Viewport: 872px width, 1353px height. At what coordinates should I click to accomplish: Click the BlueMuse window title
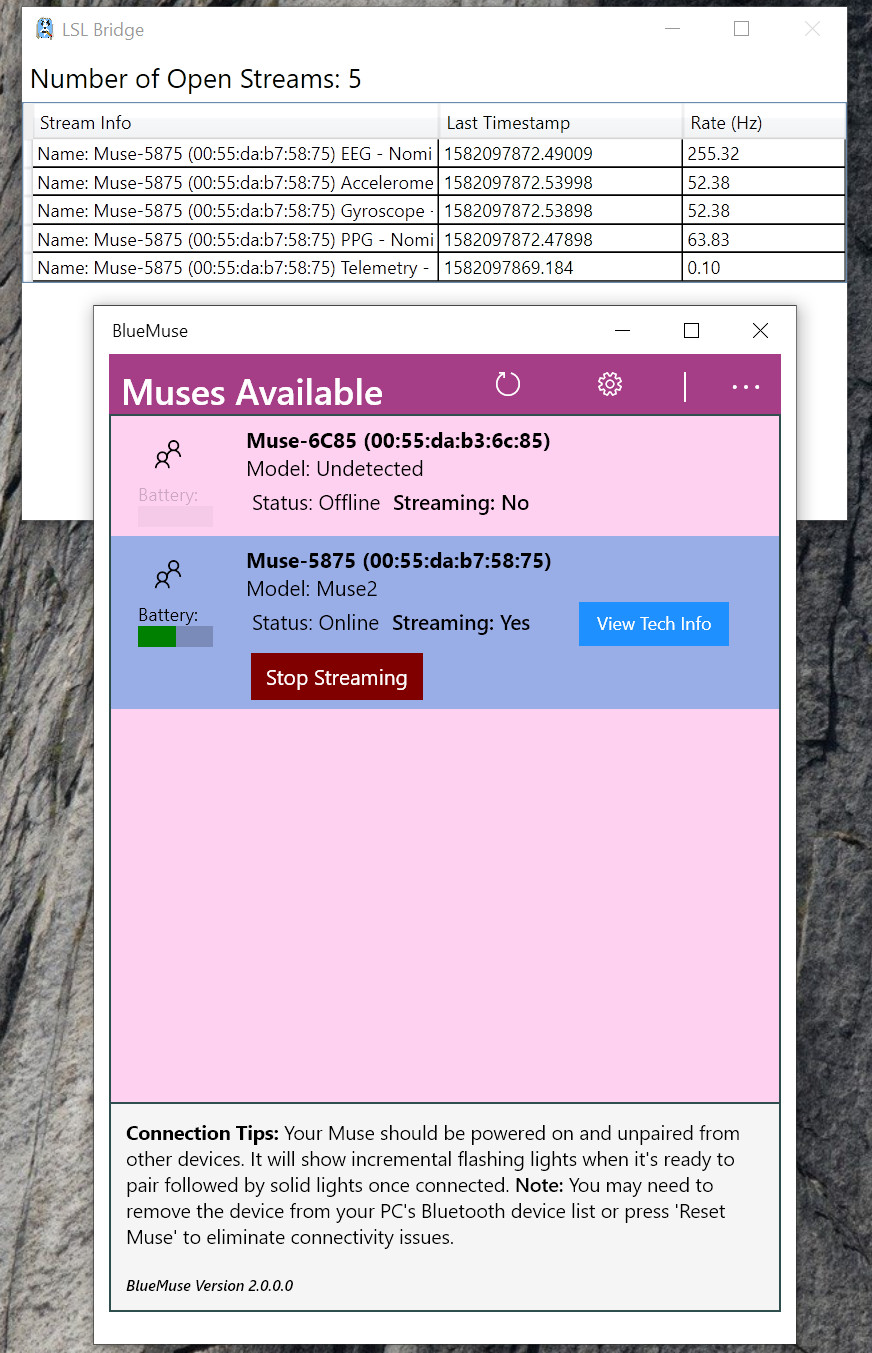tap(150, 331)
